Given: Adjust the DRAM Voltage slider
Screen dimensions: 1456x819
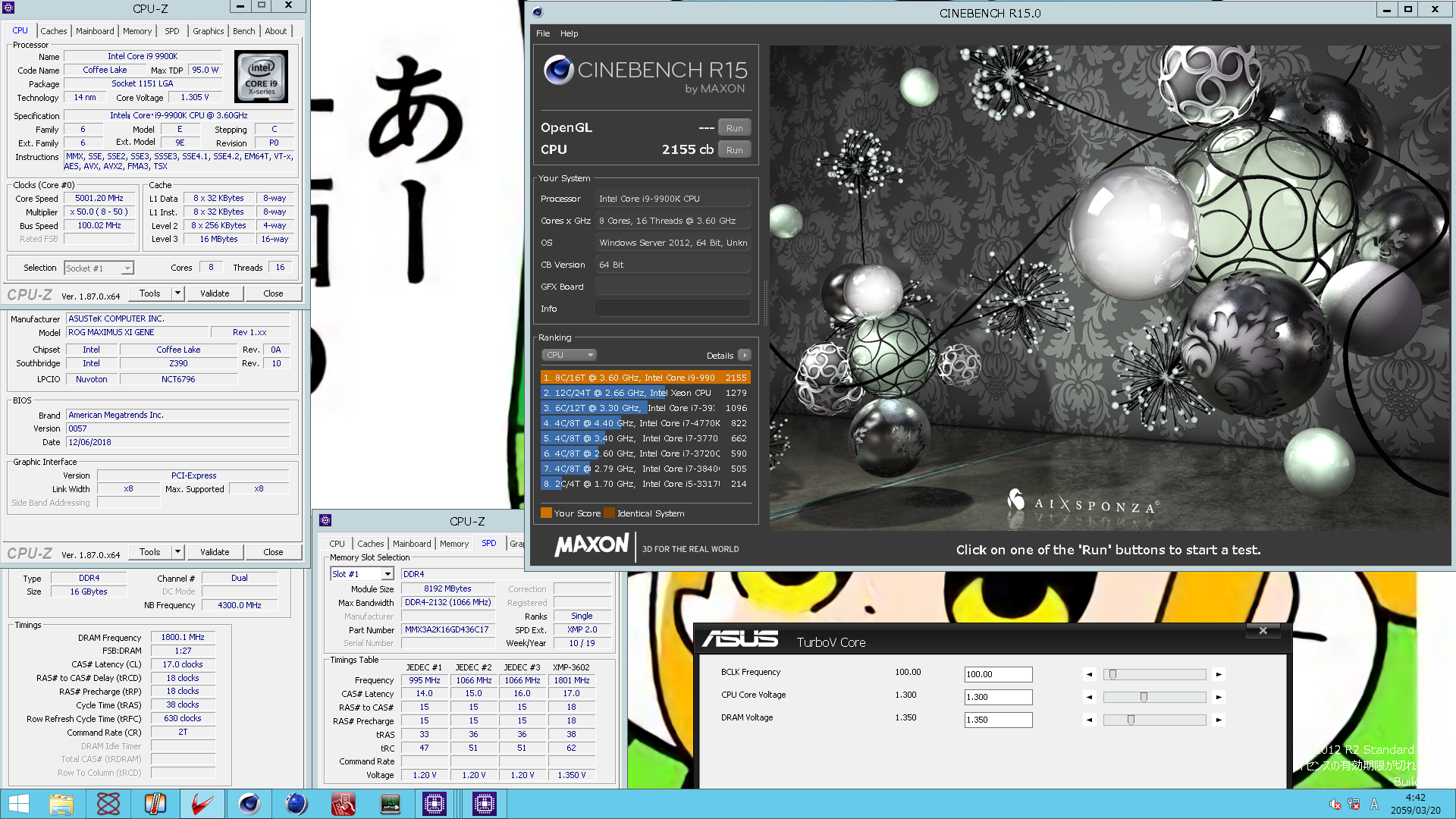Looking at the screenshot, I should click(x=1154, y=720).
